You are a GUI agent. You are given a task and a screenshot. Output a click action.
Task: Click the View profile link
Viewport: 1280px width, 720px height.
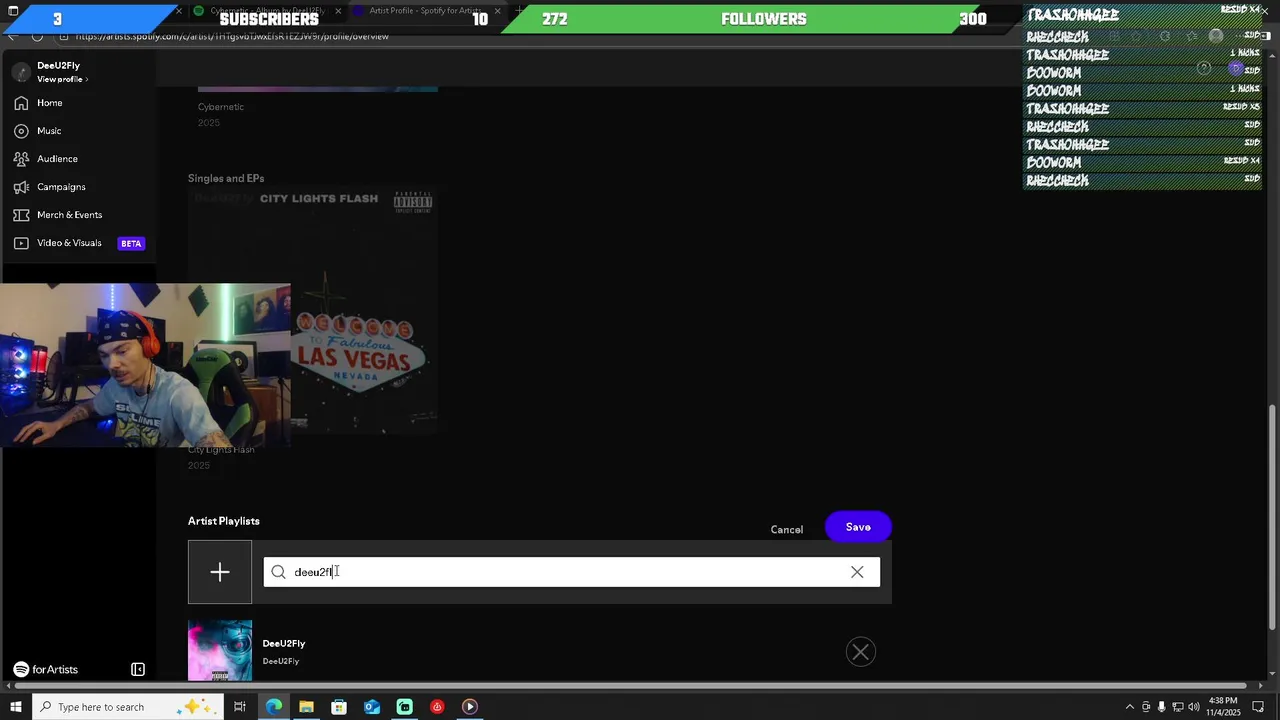click(62, 79)
